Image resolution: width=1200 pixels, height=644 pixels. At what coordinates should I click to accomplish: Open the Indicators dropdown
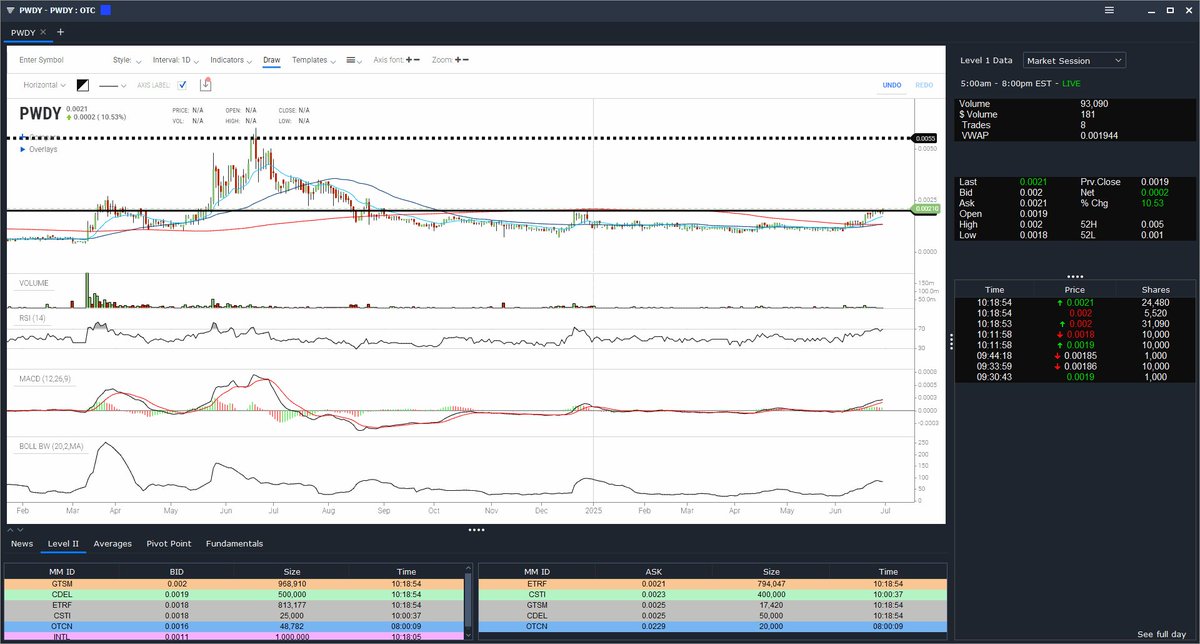(x=230, y=60)
